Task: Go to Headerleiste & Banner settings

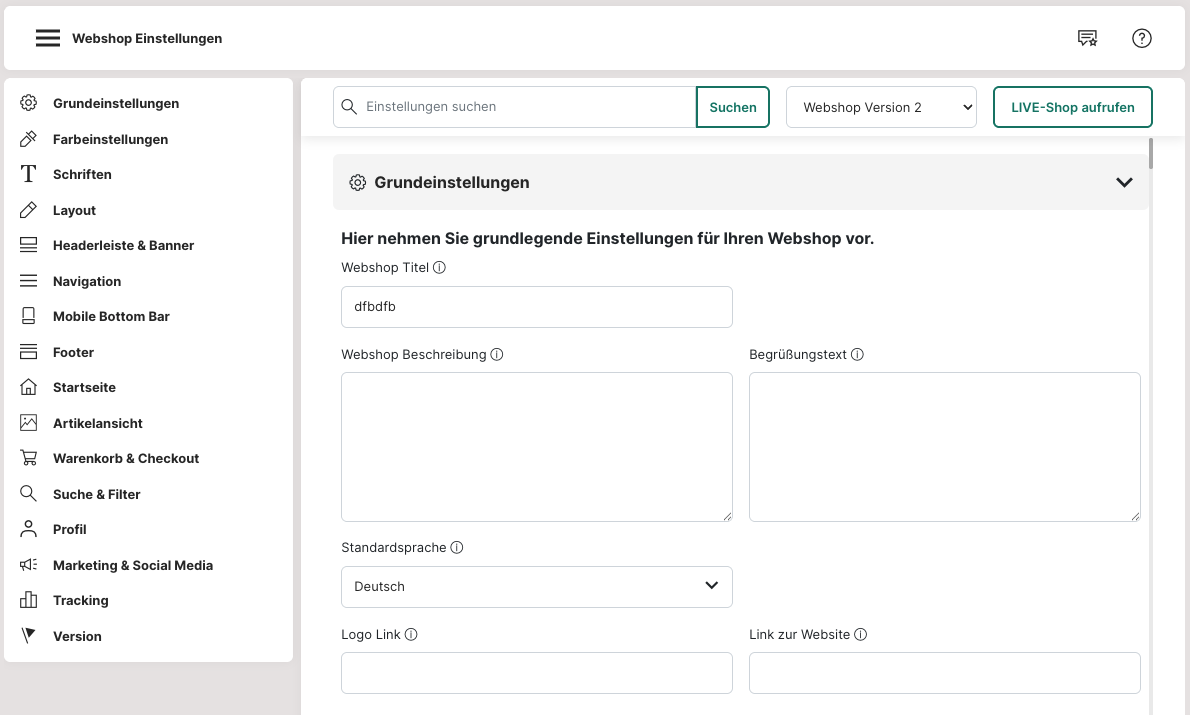Action: tap(123, 245)
